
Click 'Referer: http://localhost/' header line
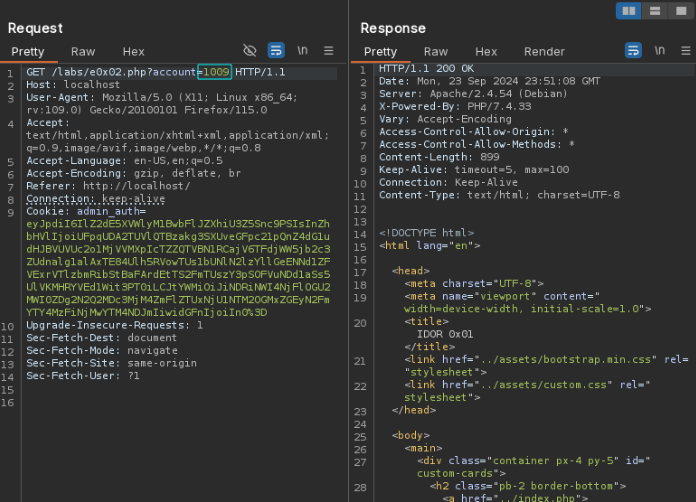(108, 186)
